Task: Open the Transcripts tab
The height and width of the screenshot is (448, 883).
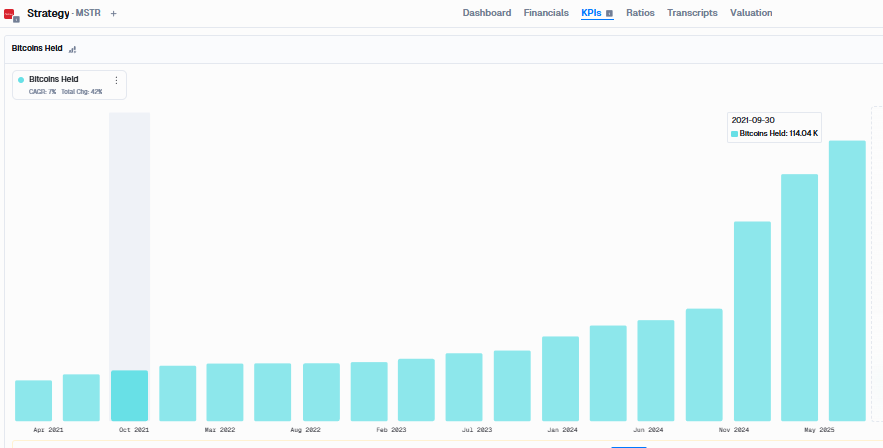Action: 692,13
